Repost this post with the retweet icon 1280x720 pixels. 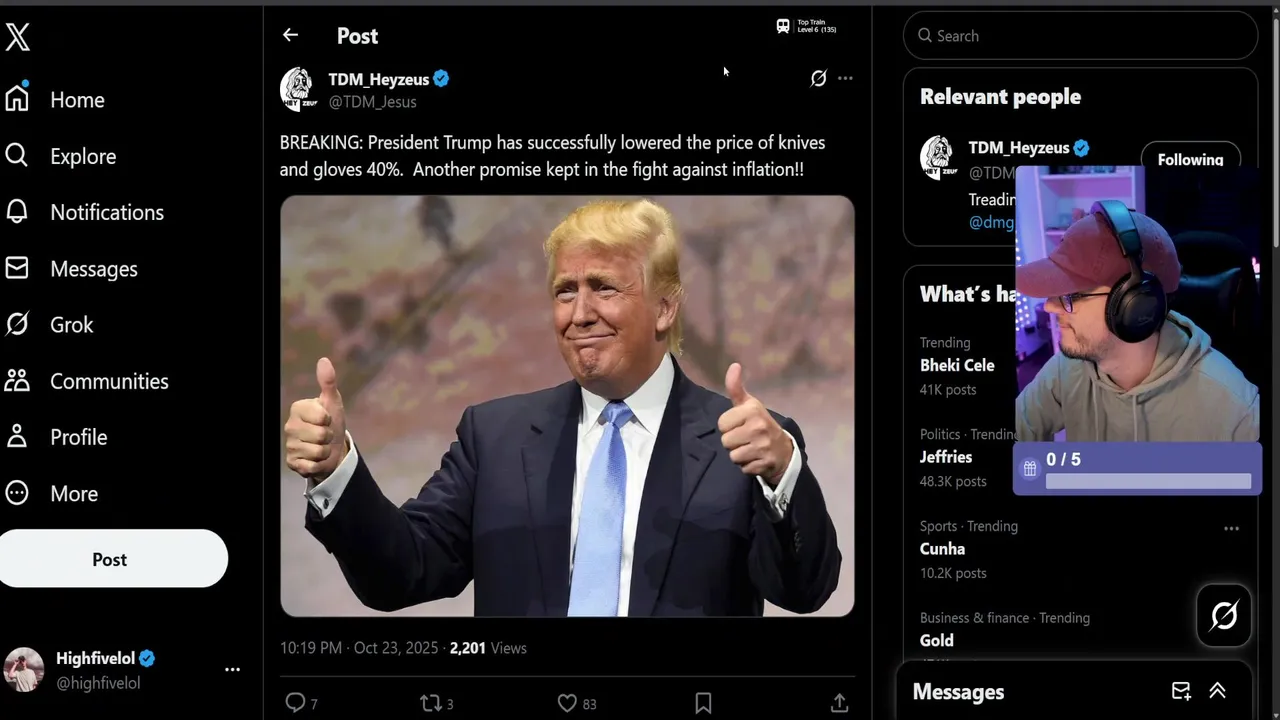coord(431,703)
